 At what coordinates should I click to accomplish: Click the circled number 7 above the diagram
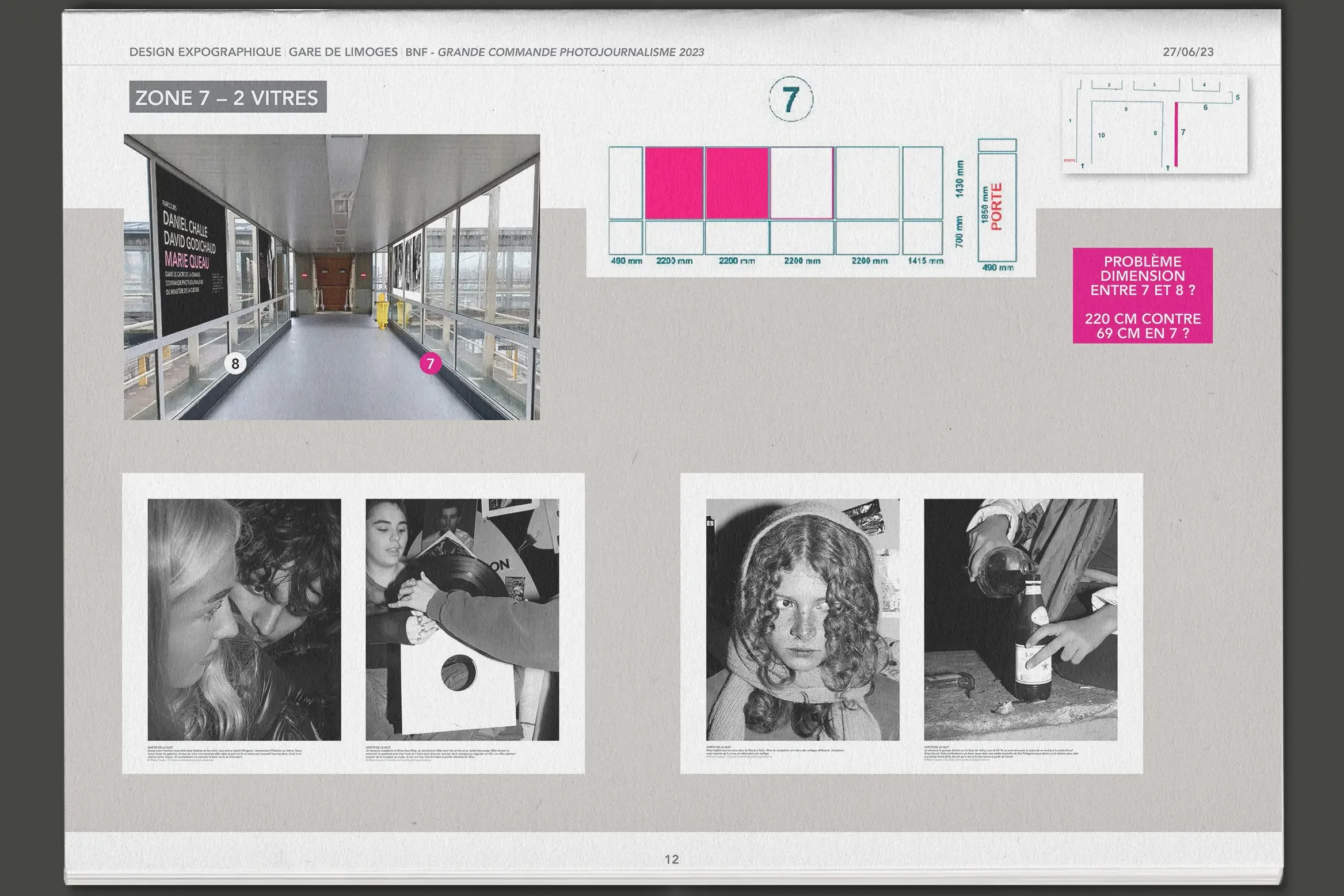click(x=791, y=99)
